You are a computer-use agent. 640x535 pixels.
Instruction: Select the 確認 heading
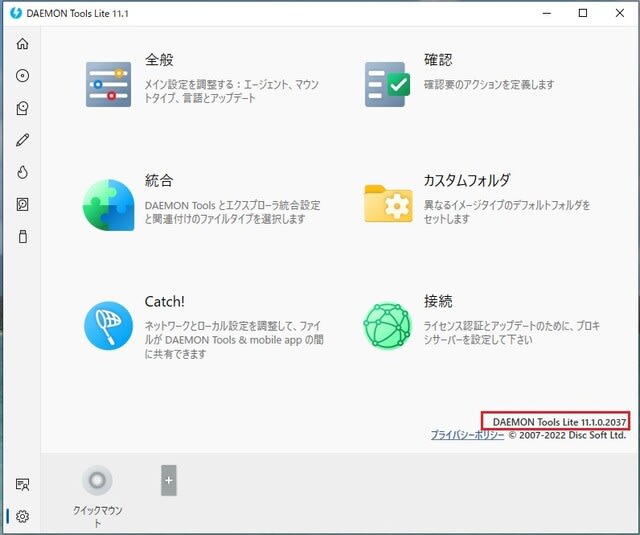pos(438,60)
